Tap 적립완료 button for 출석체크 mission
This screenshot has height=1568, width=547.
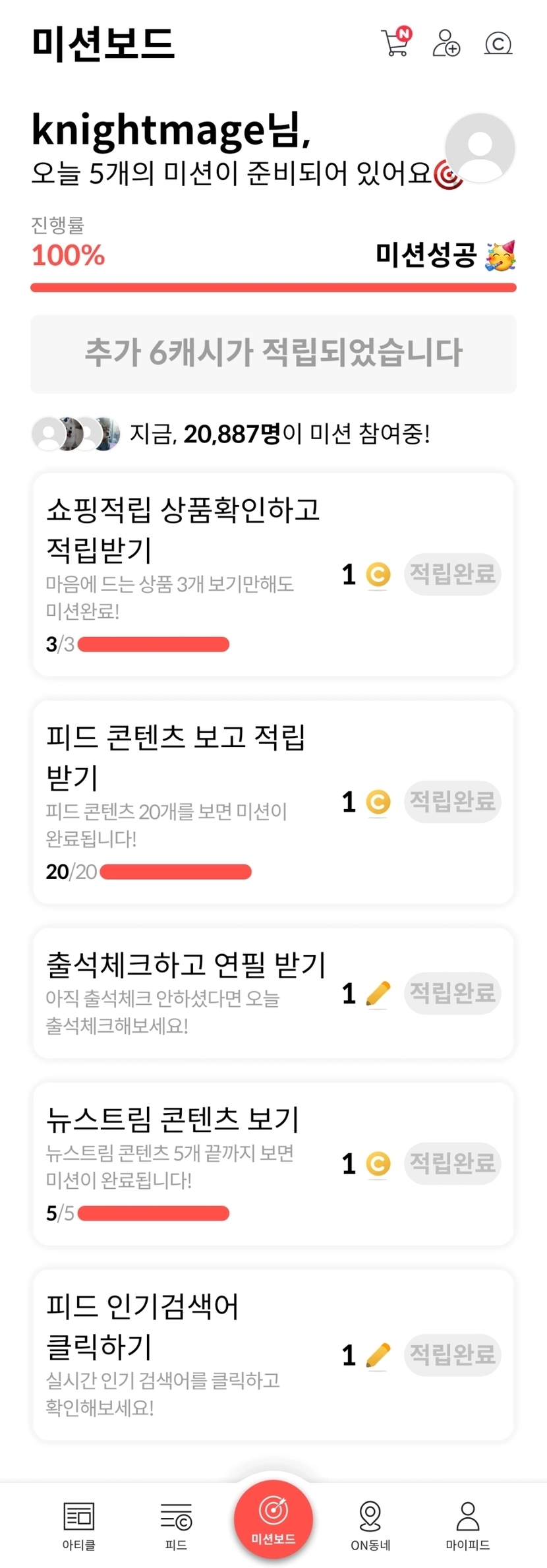click(452, 992)
